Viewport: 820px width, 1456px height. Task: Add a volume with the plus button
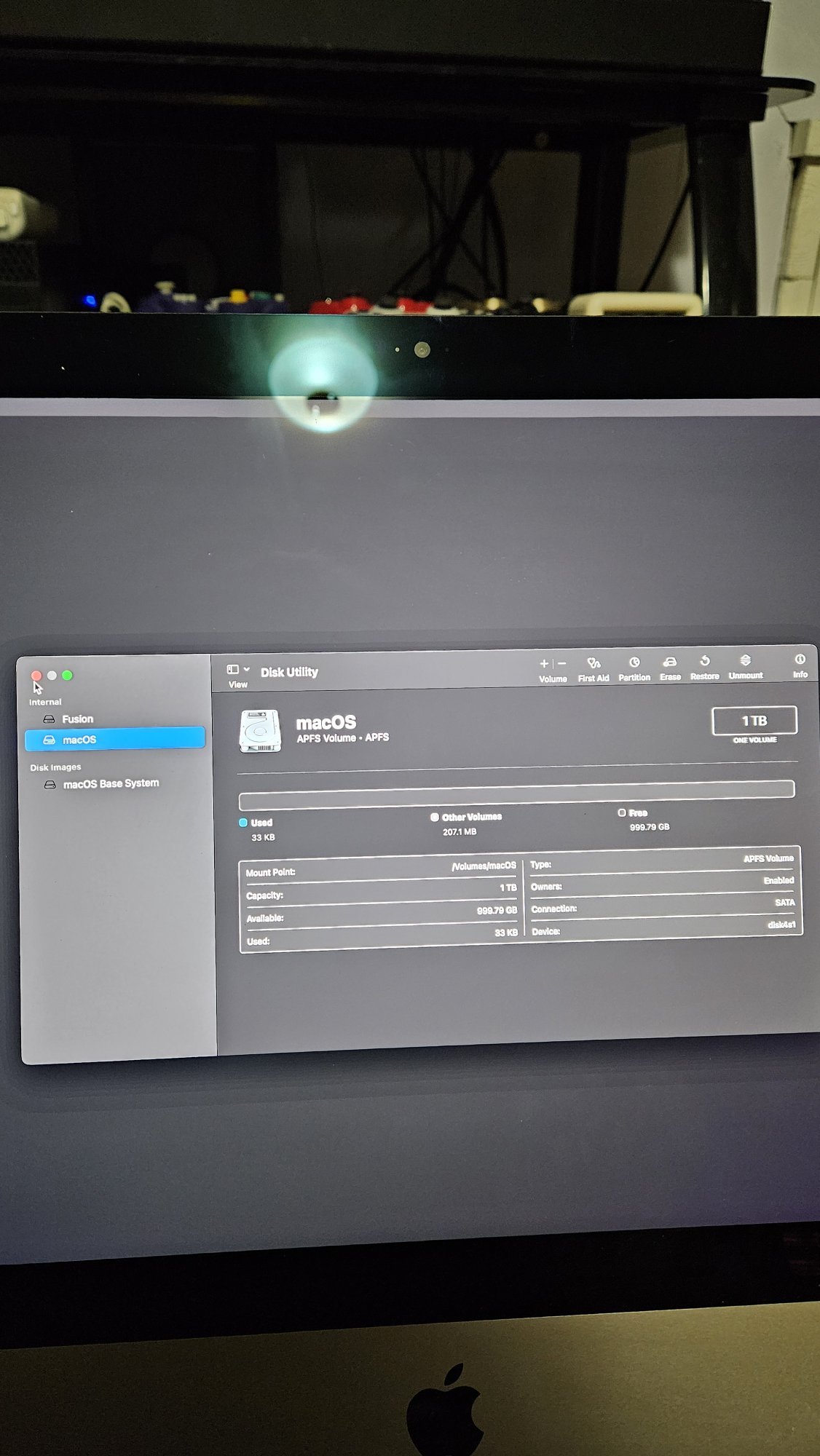[x=543, y=663]
